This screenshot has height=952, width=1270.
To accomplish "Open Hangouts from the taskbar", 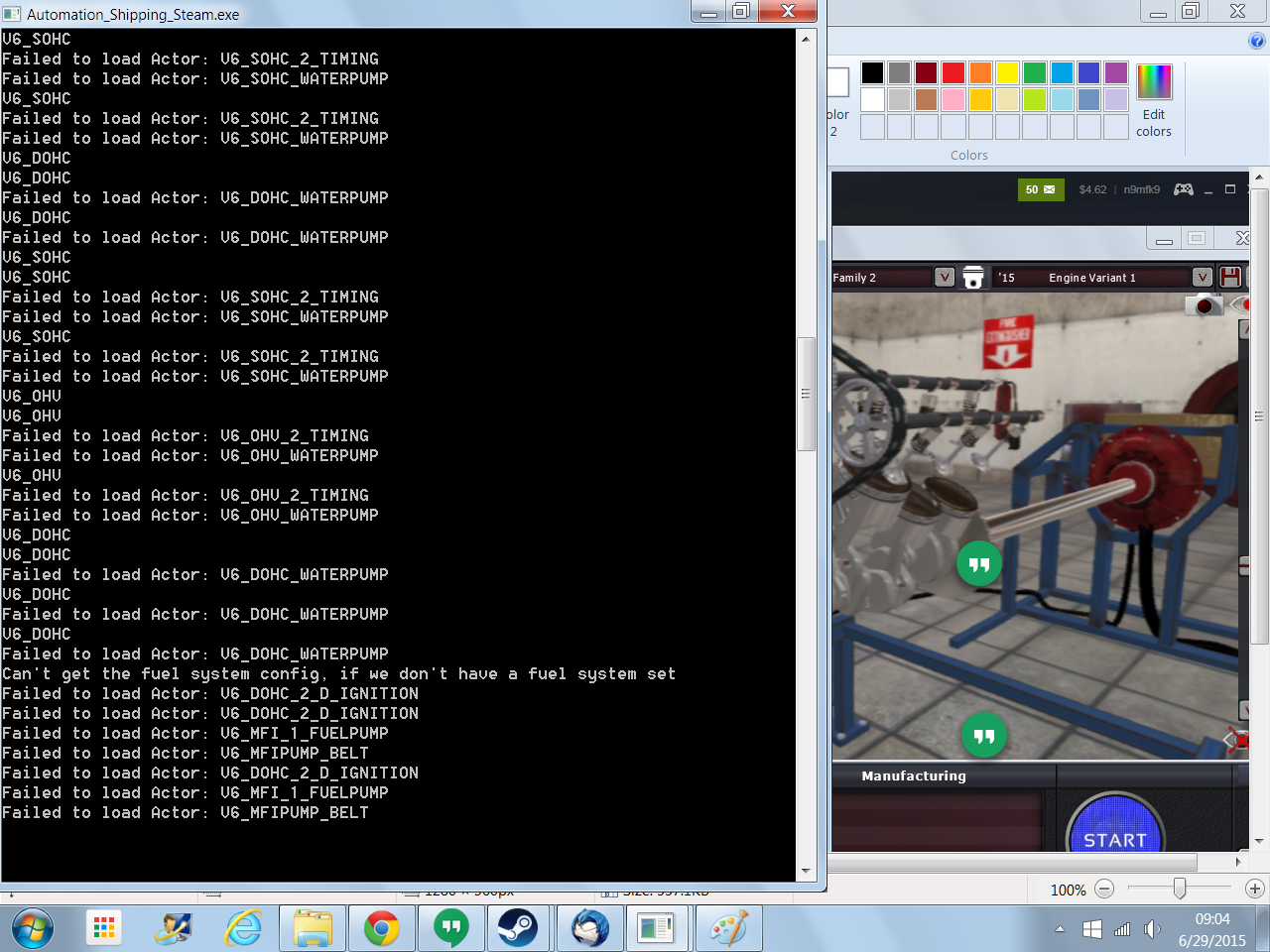I will tap(451, 928).
